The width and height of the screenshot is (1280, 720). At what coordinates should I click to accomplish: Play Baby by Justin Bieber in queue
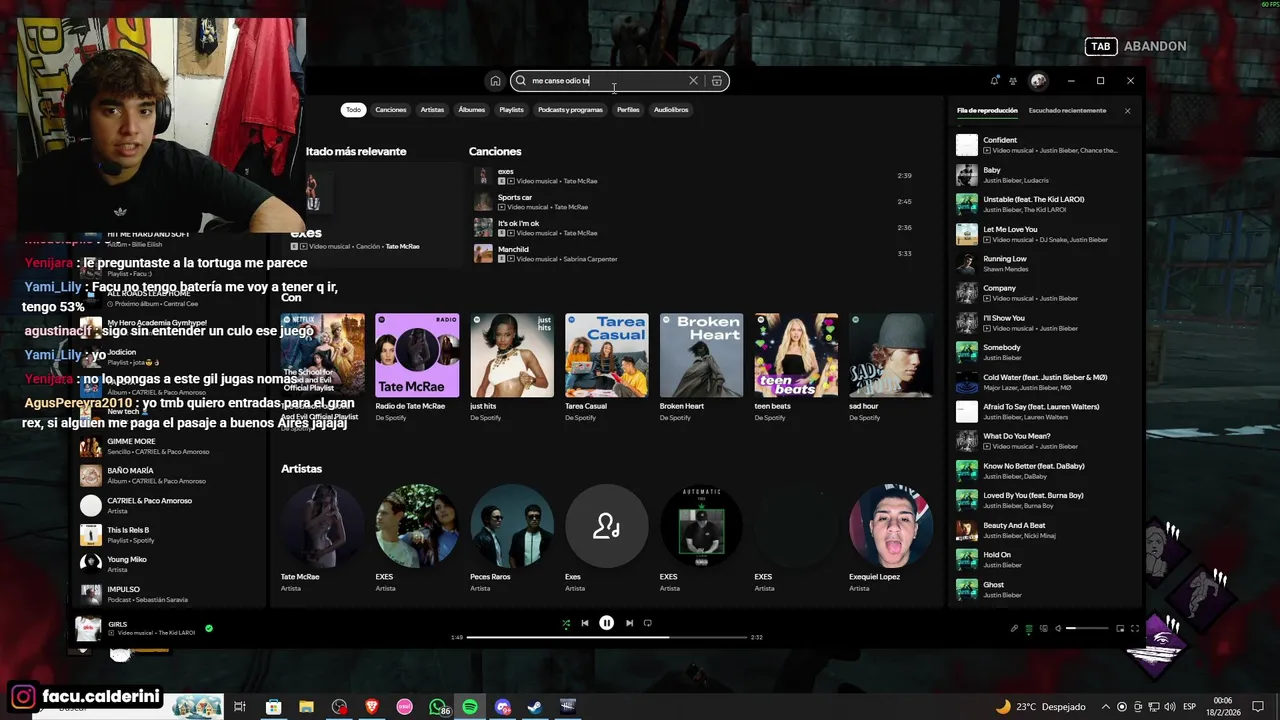[x=1045, y=175]
